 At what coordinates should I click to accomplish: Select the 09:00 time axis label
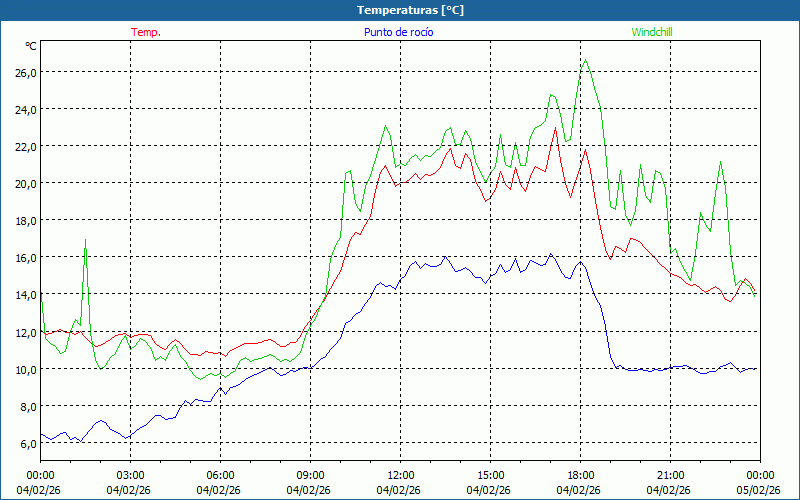tap(310, 475)
